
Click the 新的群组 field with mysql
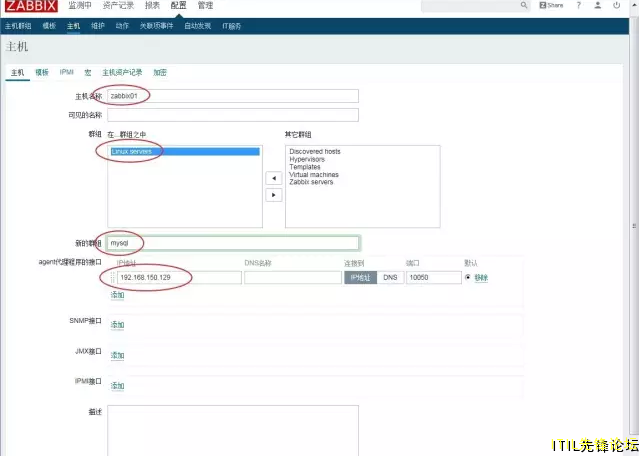[x=233, y=243]
